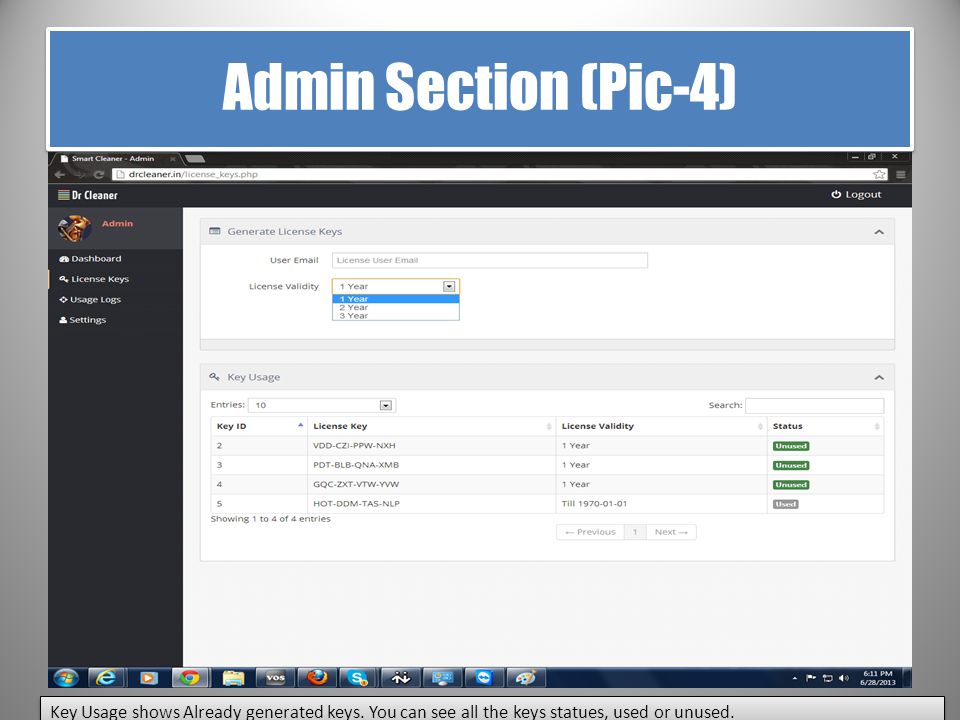Image resolution: width=960 pixels, height=720 pixels.
Task: Open a new browser tab
Action: point(195,159)
